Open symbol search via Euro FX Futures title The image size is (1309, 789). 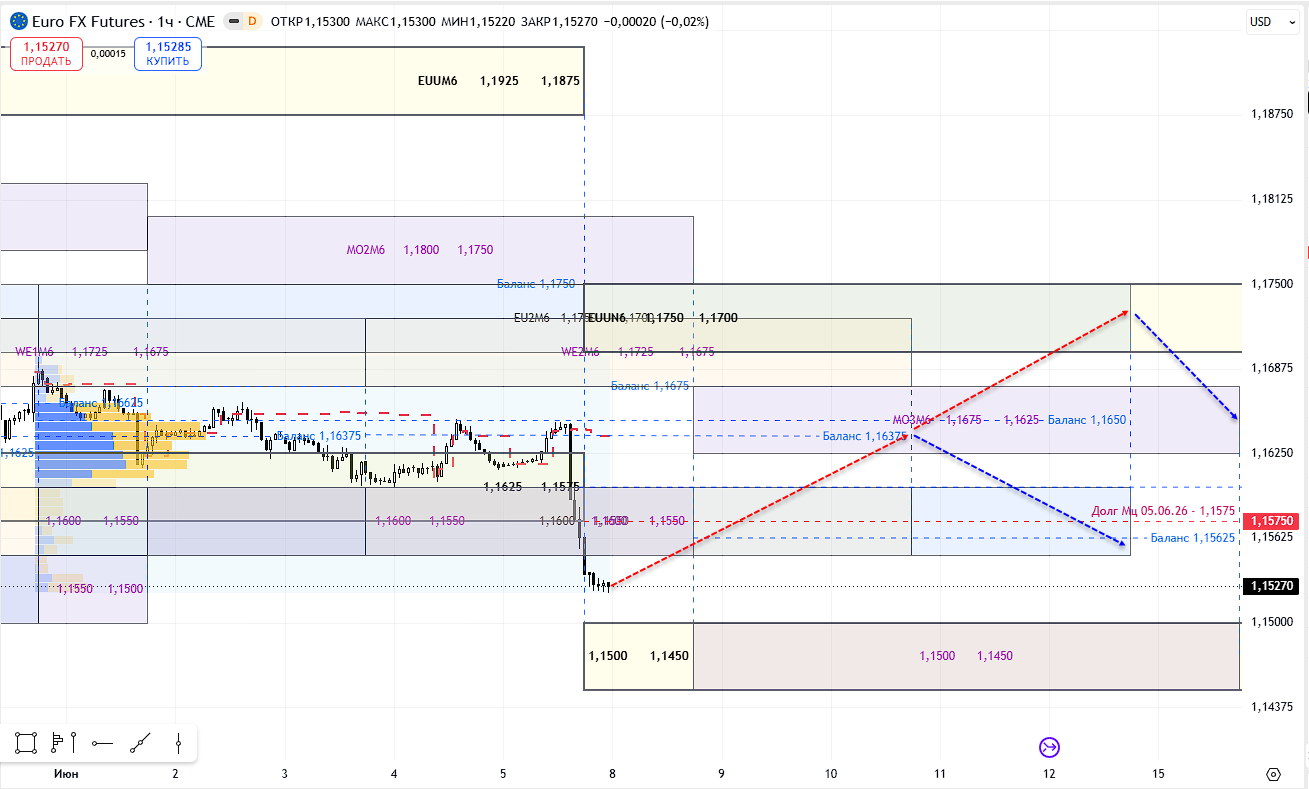(91, 21)
